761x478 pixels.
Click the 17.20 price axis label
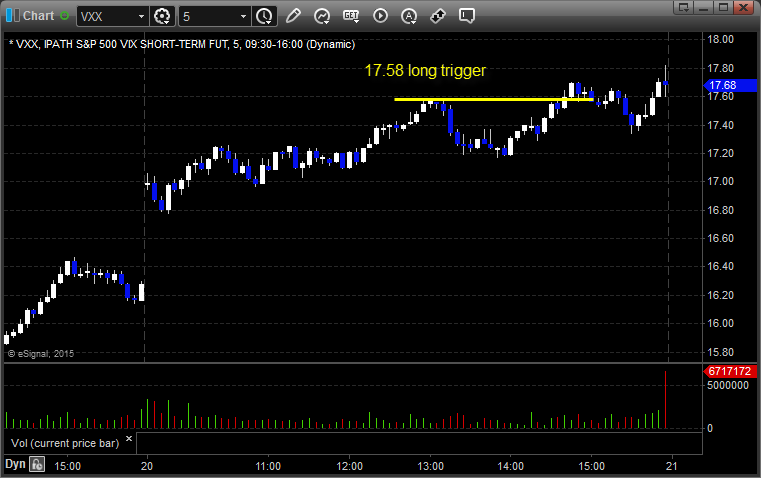721,153
